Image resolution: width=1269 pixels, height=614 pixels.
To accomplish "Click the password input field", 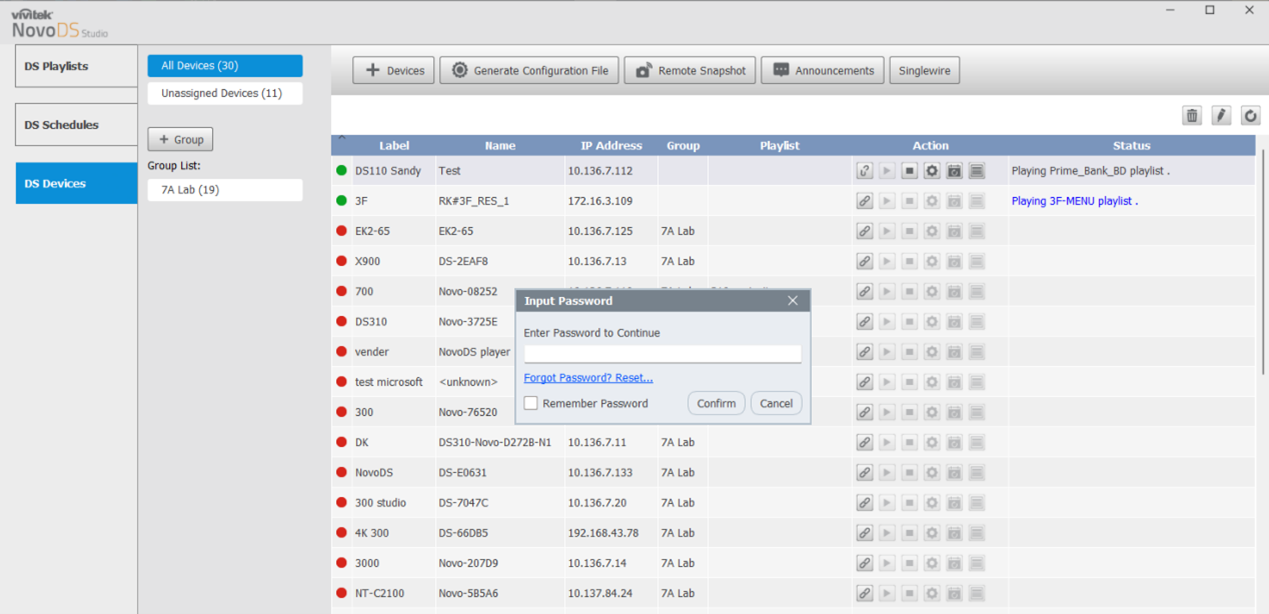I will click(x=662, y=354).
